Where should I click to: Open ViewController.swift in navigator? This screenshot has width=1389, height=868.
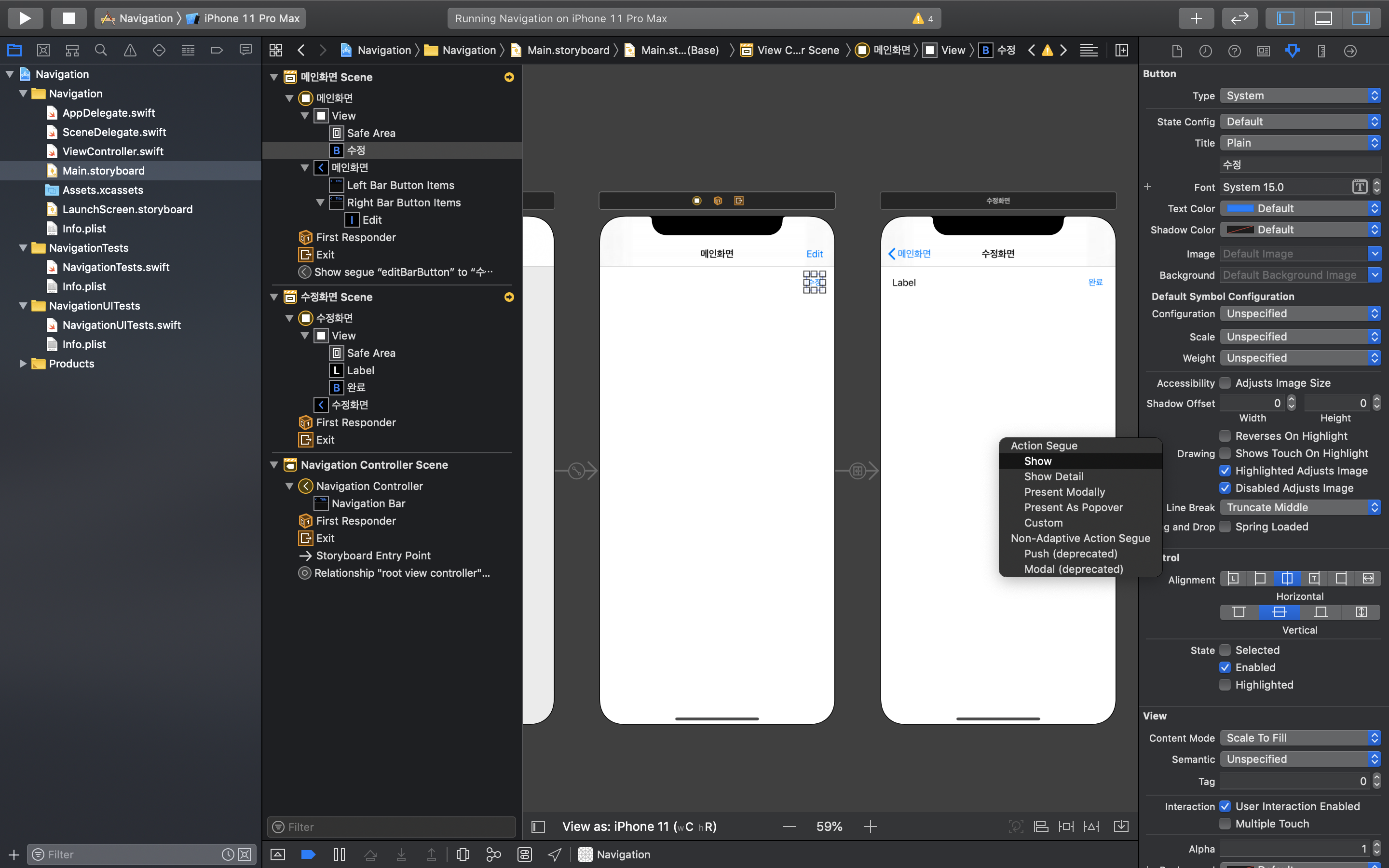[113, 151]
